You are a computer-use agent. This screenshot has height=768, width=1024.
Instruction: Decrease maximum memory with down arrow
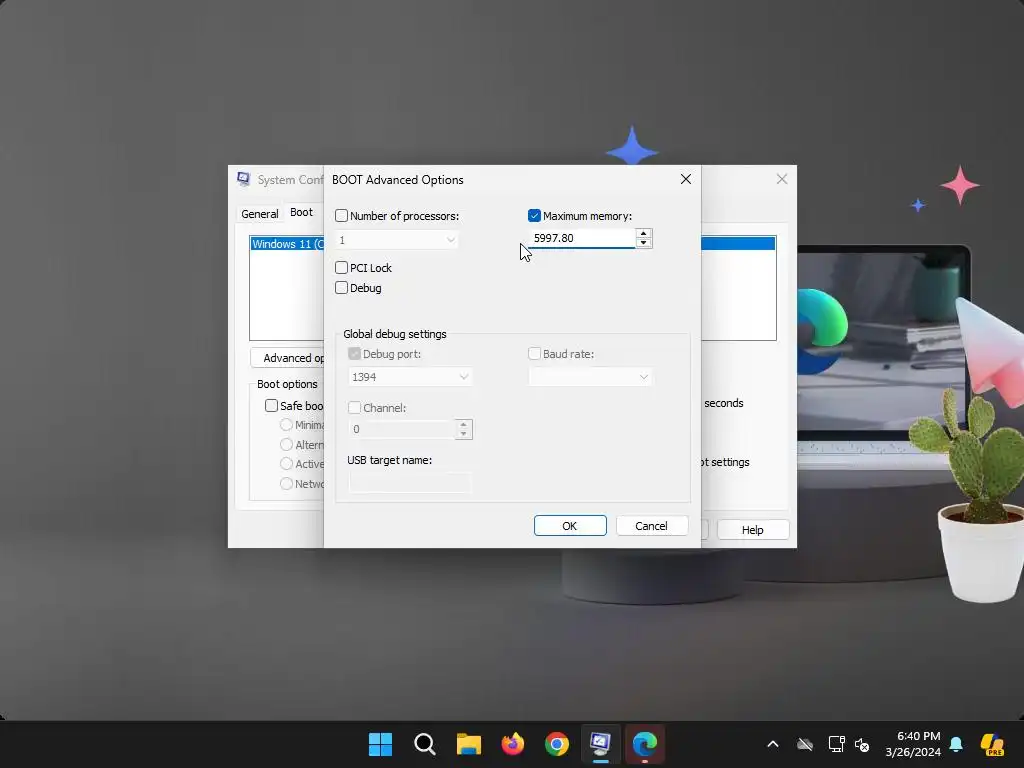(x=643, y=243)
